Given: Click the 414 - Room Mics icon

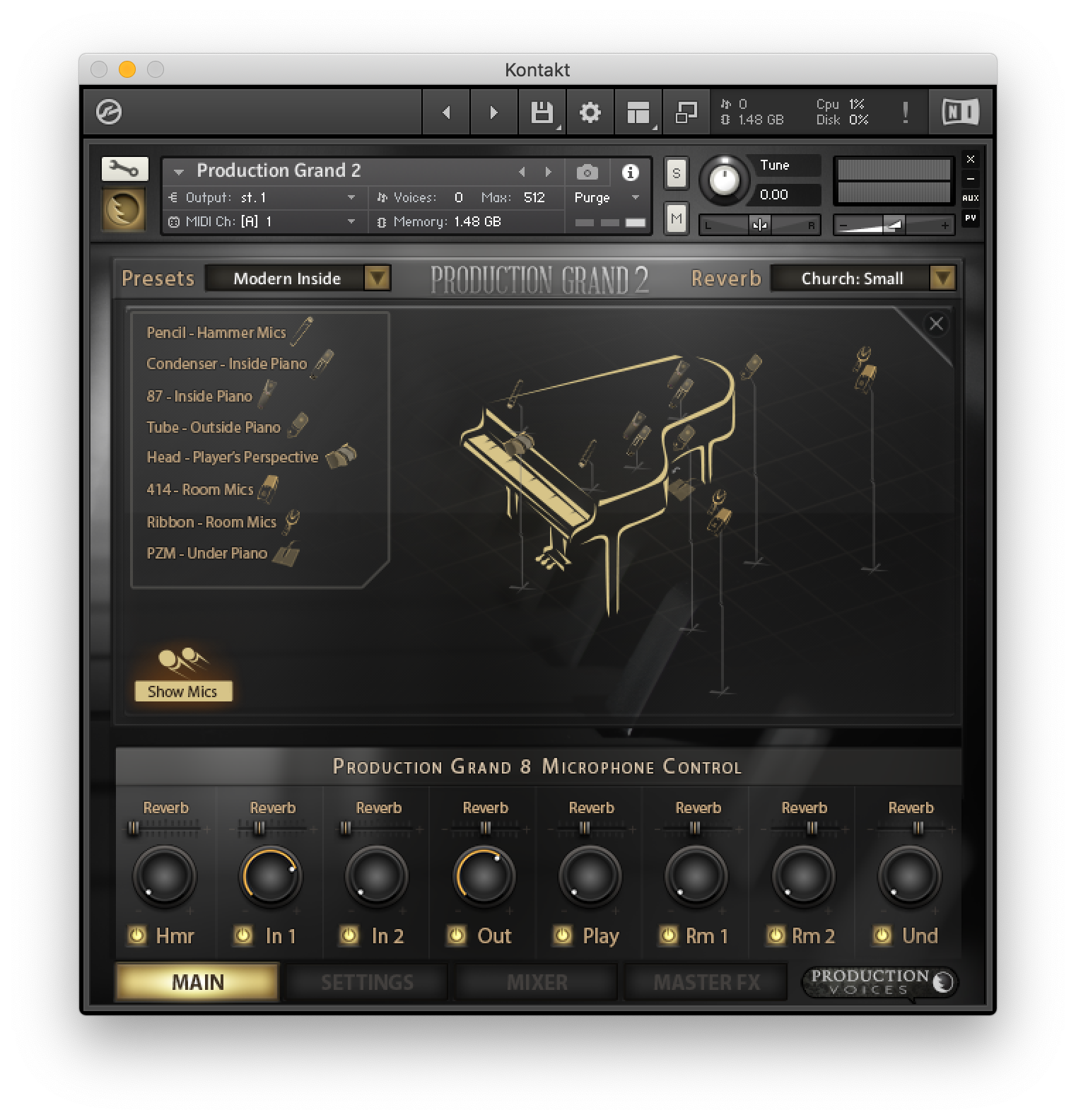Looking at the screenshot, I should (268, 489).
